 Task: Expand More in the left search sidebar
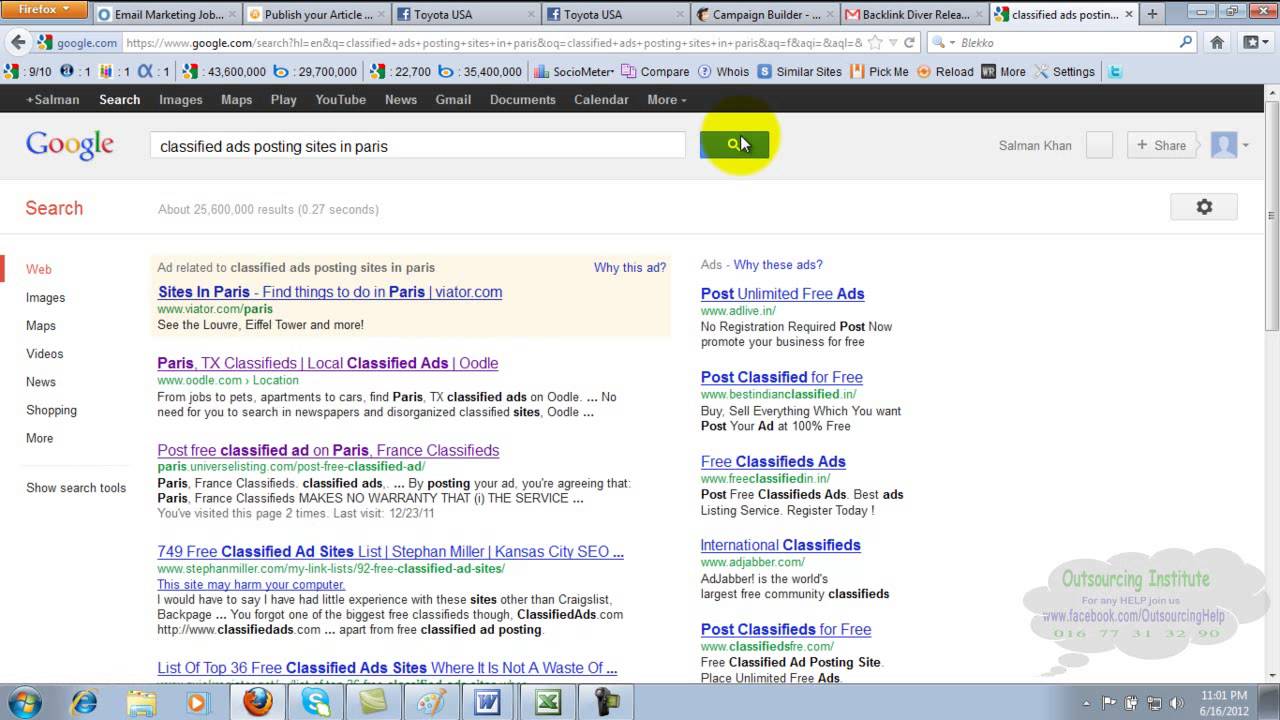point(40,438)
